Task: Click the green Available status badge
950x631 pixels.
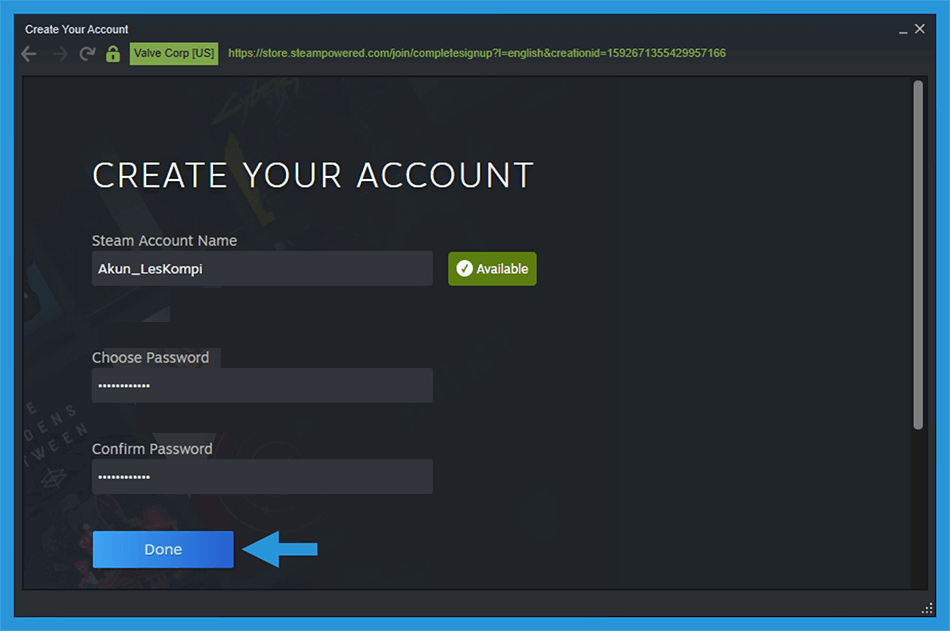Action: click(492, 269)
